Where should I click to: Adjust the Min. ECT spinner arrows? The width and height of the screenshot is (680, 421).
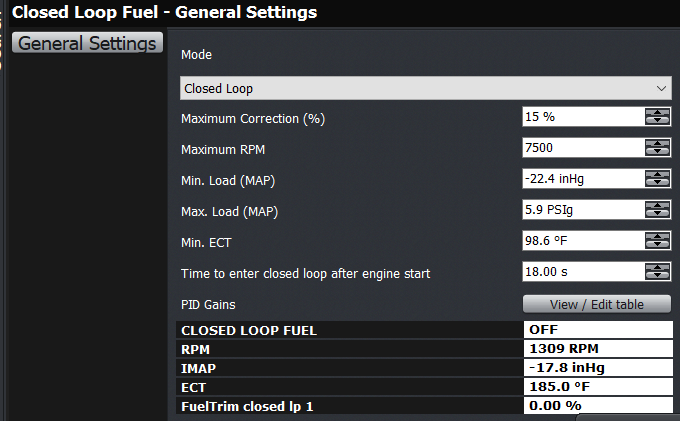(657, 241)
